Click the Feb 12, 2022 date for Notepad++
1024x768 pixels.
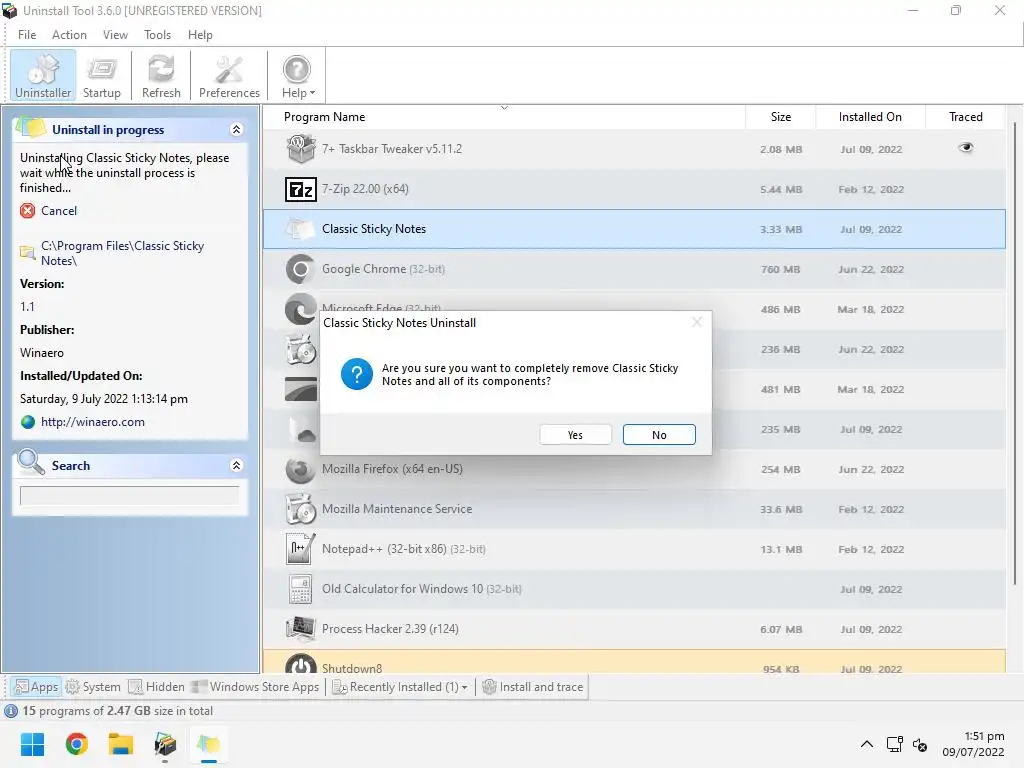click(x=871, y=549)
